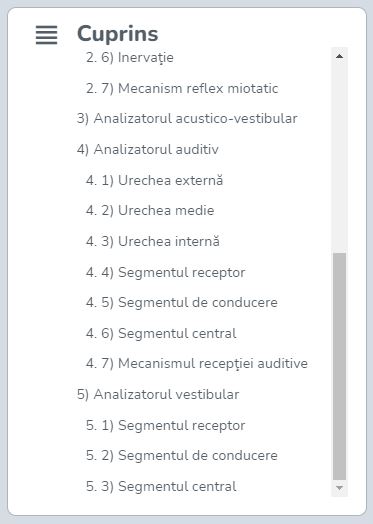This screenshot has height=524, width=373.
Task: Open the 2. 6) Inervație entry
Action: pos(130,57)
